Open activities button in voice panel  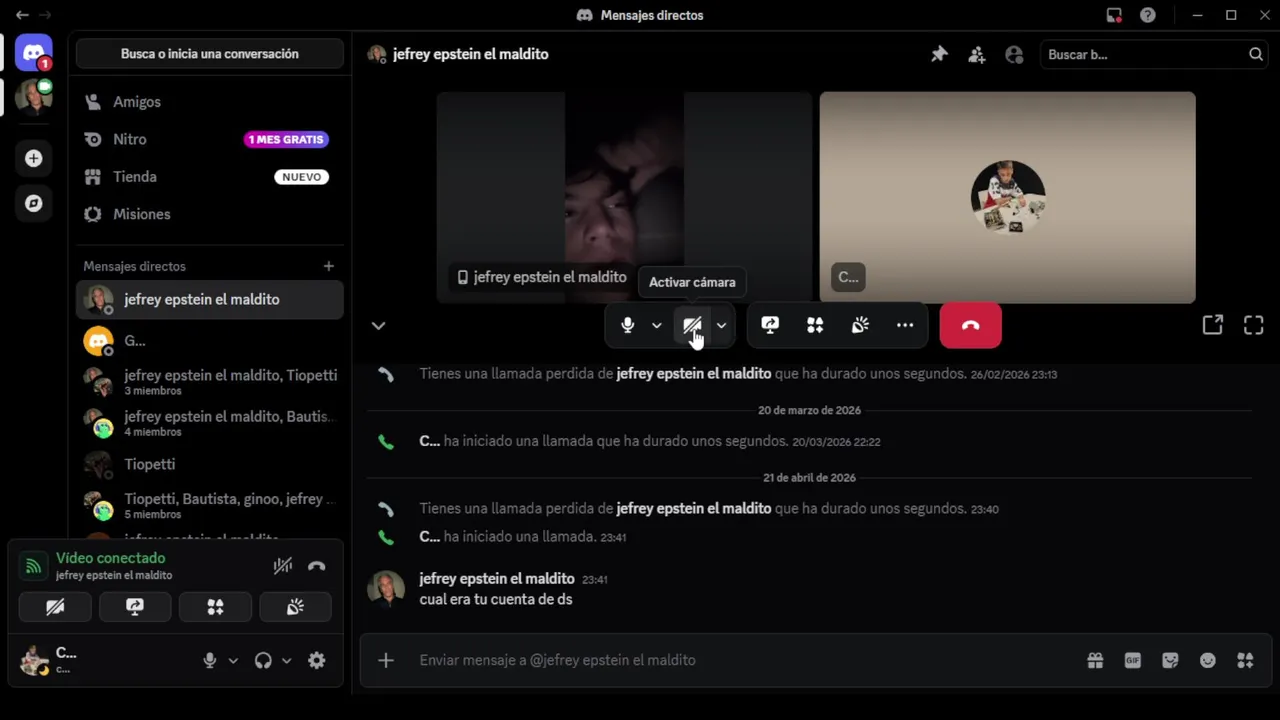click(x=215, y=607)
